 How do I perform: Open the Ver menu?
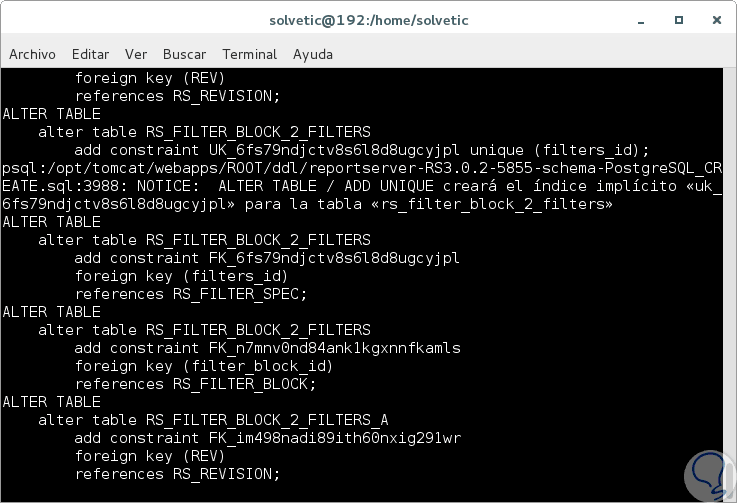[x=136, y=54]
